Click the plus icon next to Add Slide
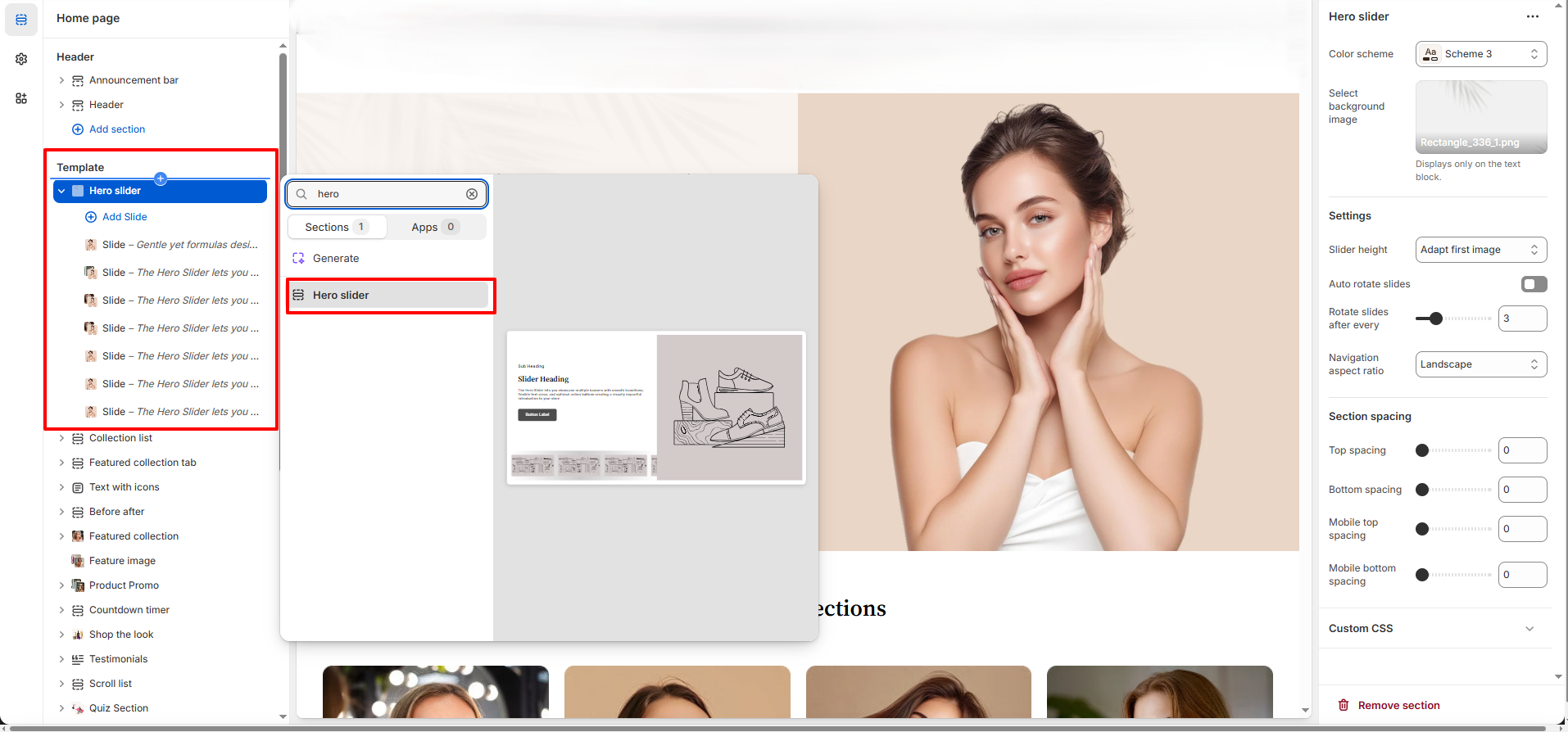This screenshot has width=1568, height=732. pos(91,217)
